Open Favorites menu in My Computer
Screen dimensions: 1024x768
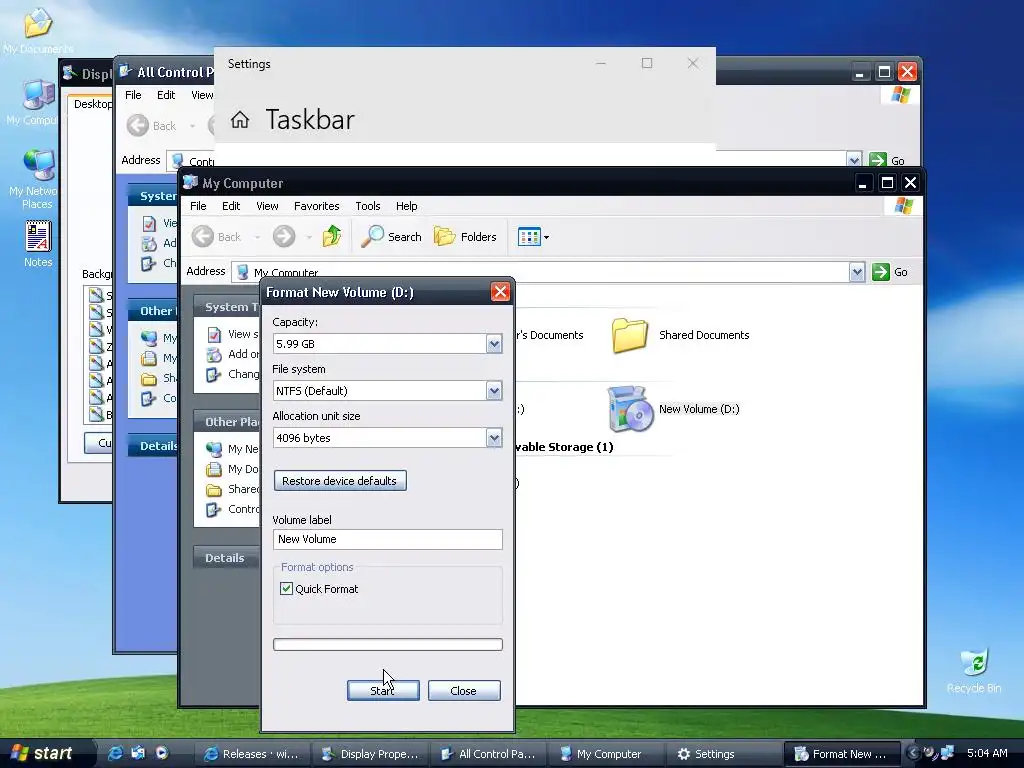point(317,206)
